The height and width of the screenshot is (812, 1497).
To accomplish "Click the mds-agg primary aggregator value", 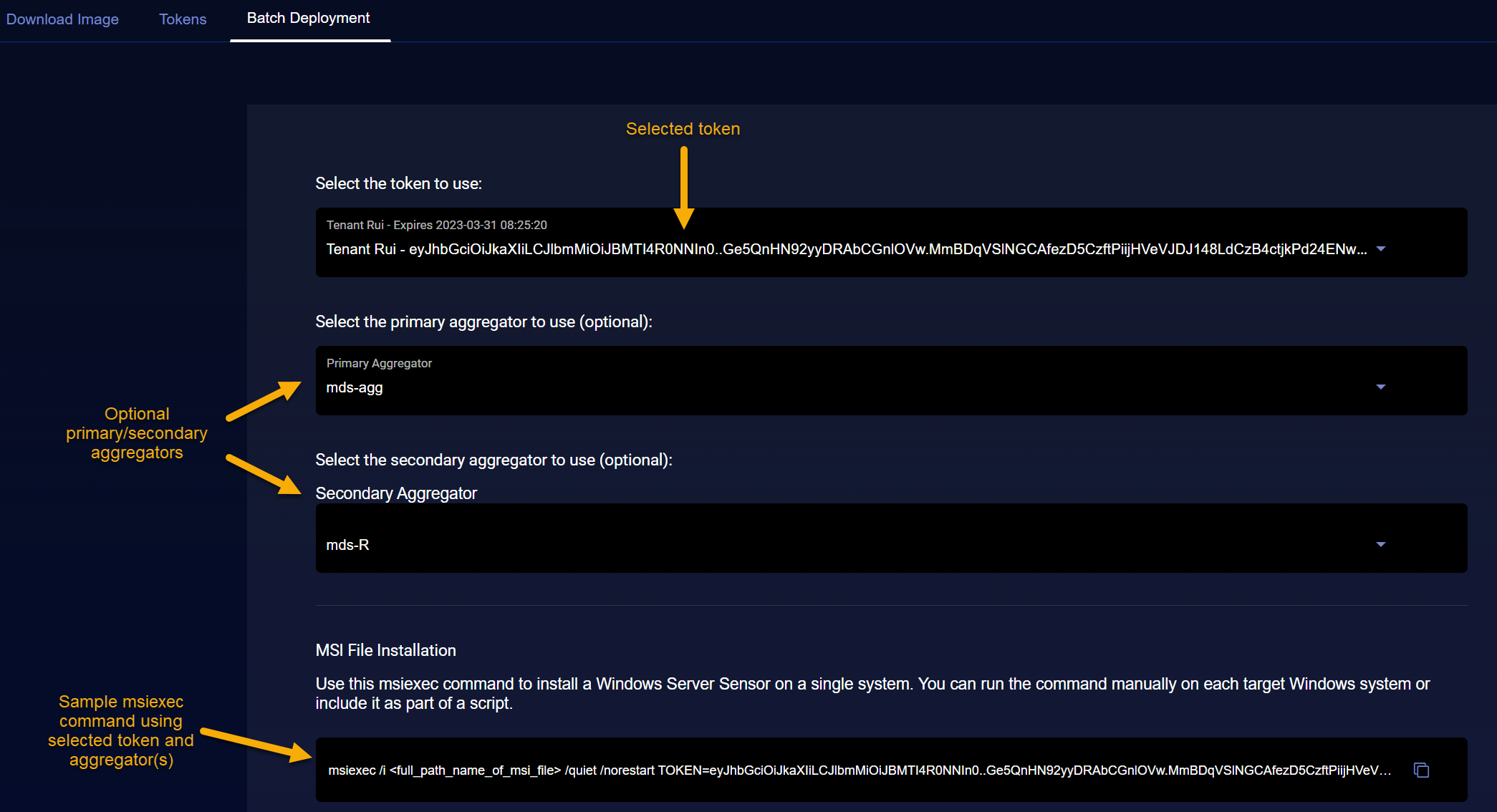I will [355, 387].
